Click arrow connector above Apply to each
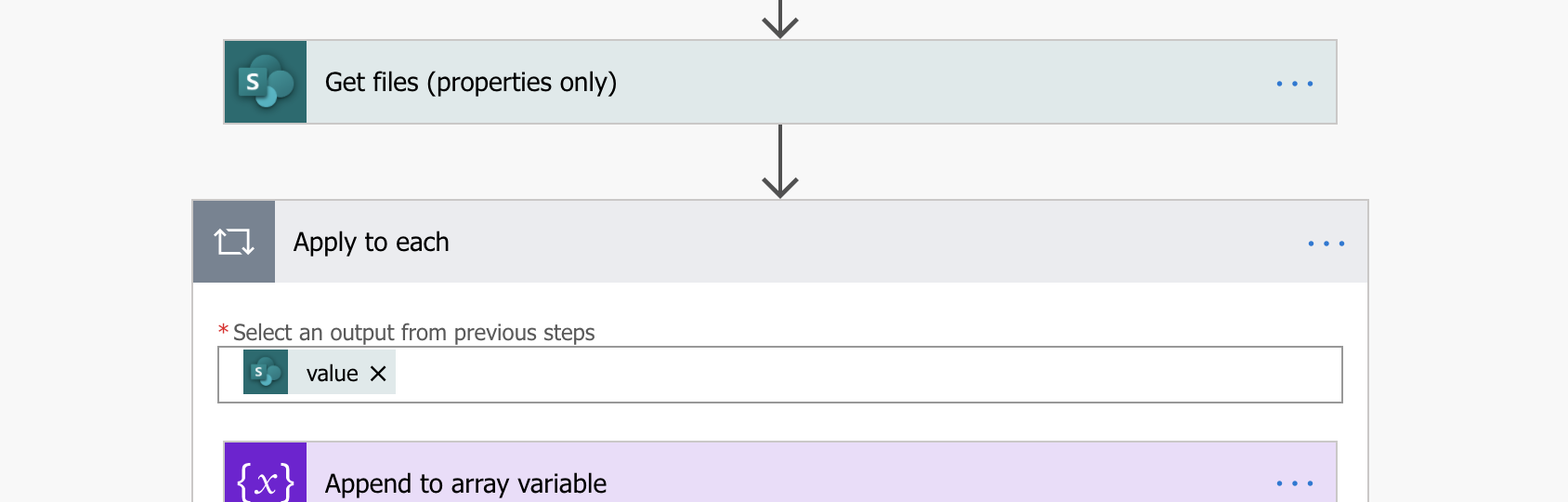The width and height of the screenshot is (1568, 502). coord(780,162)
